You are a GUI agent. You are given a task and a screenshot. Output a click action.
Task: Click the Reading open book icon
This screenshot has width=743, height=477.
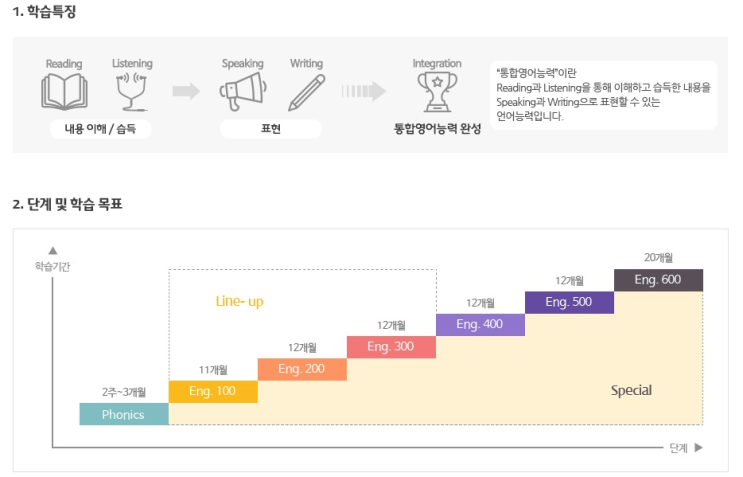pyautogui.click(x=64, y=92)
